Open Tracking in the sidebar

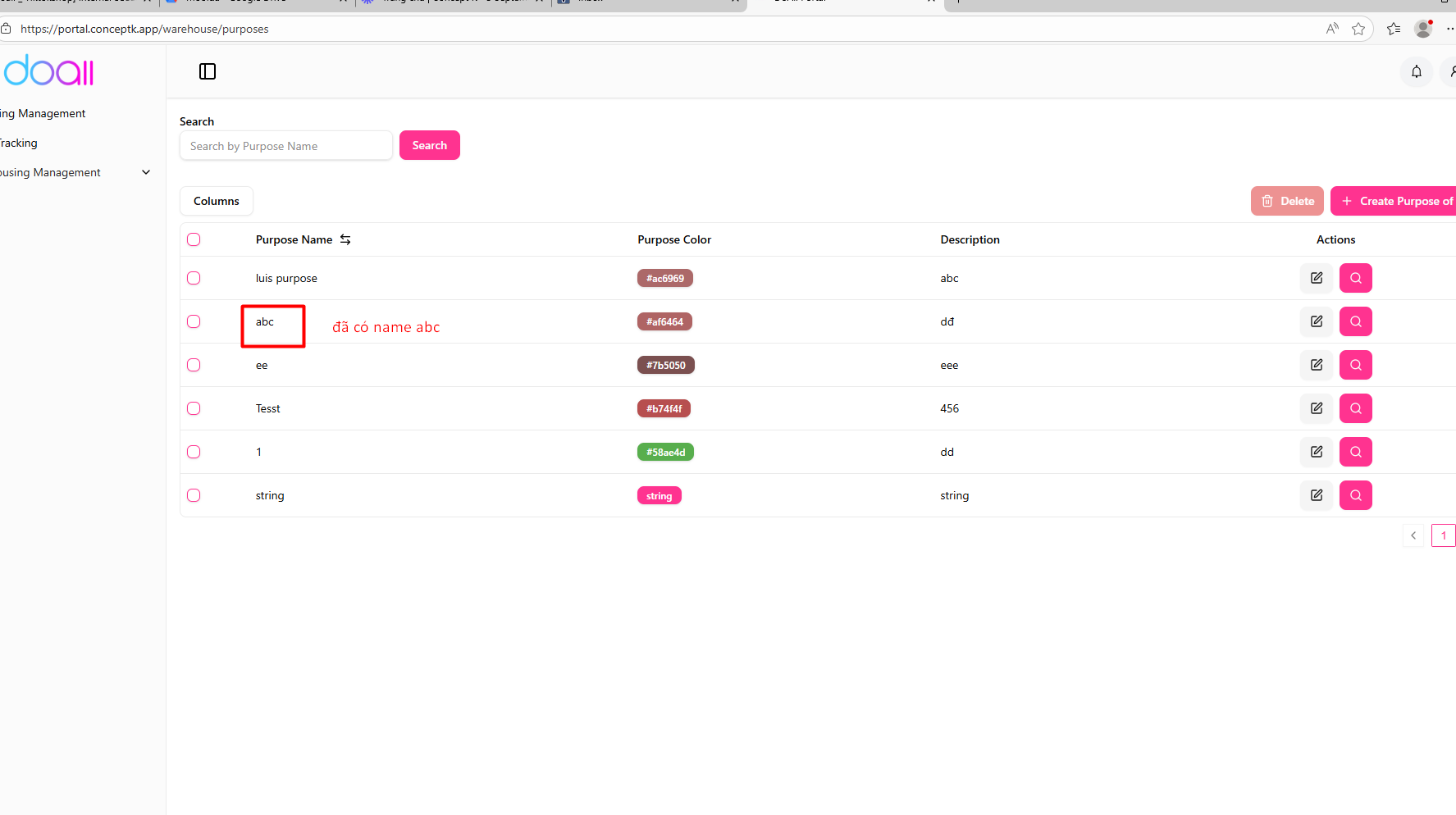pyautogui.click(x=19, y=143)
